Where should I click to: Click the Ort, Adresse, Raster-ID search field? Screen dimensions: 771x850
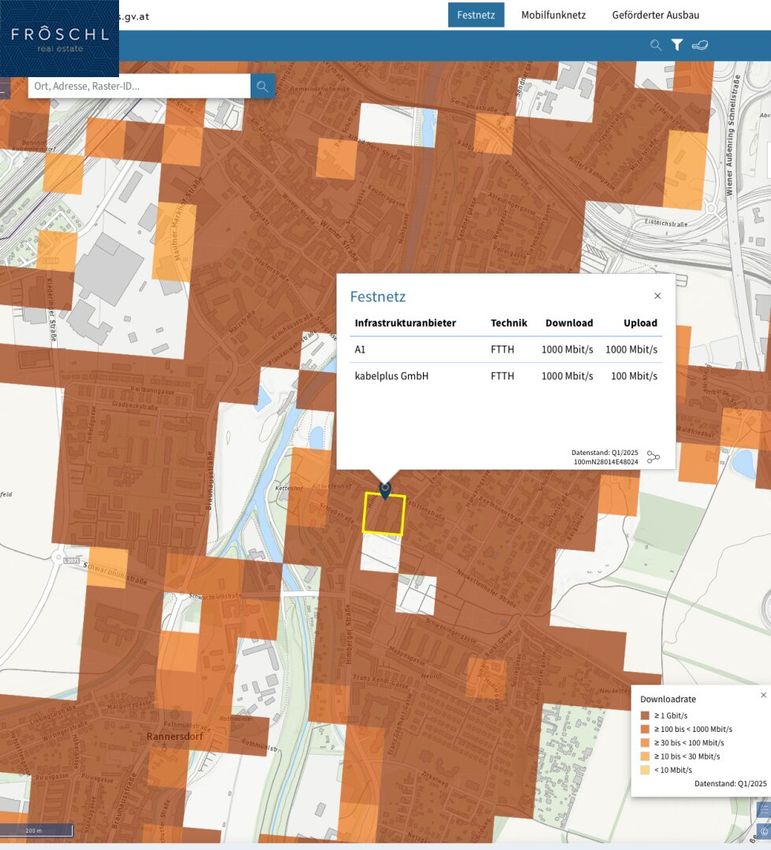tap(138, 87)
